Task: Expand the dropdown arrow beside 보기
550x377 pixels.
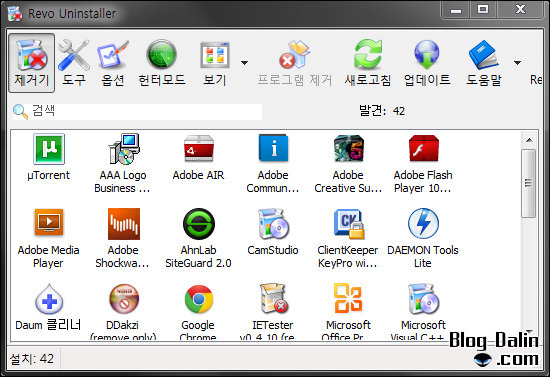Action: tap(244, 63)
